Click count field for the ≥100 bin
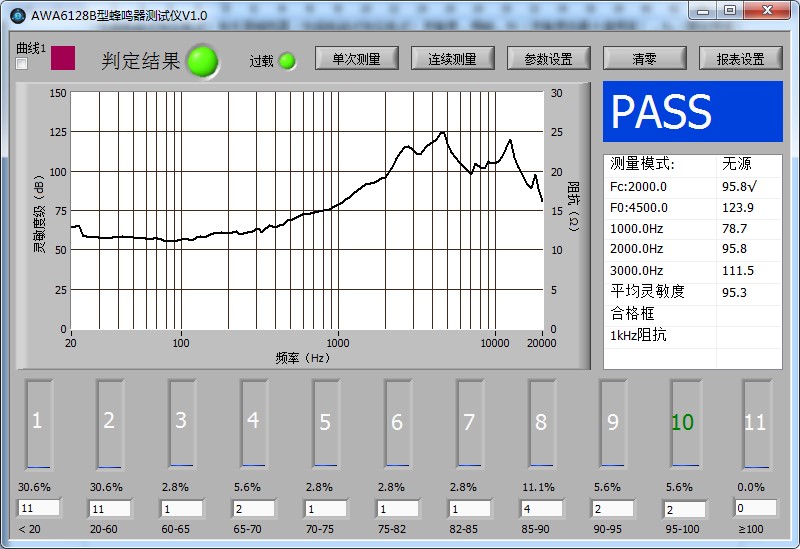 point(755,508)
